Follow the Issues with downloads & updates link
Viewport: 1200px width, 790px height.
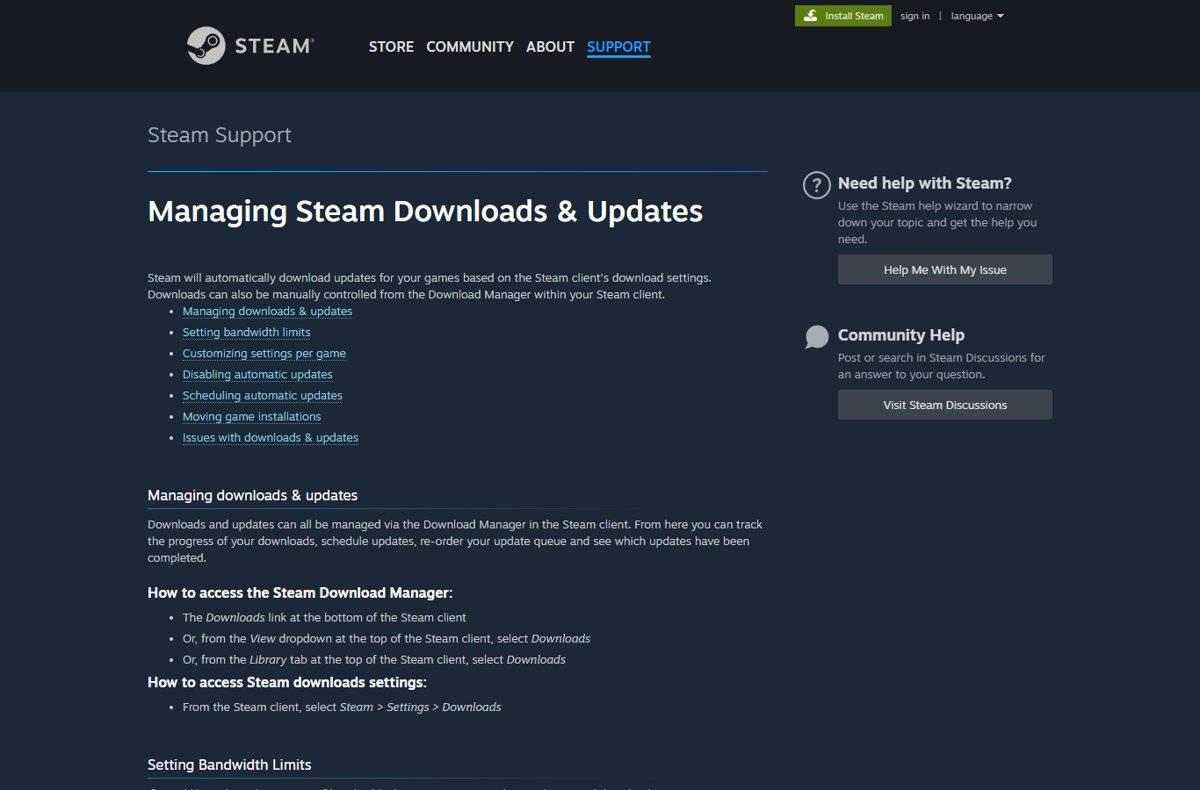click(x=270, y=437)
